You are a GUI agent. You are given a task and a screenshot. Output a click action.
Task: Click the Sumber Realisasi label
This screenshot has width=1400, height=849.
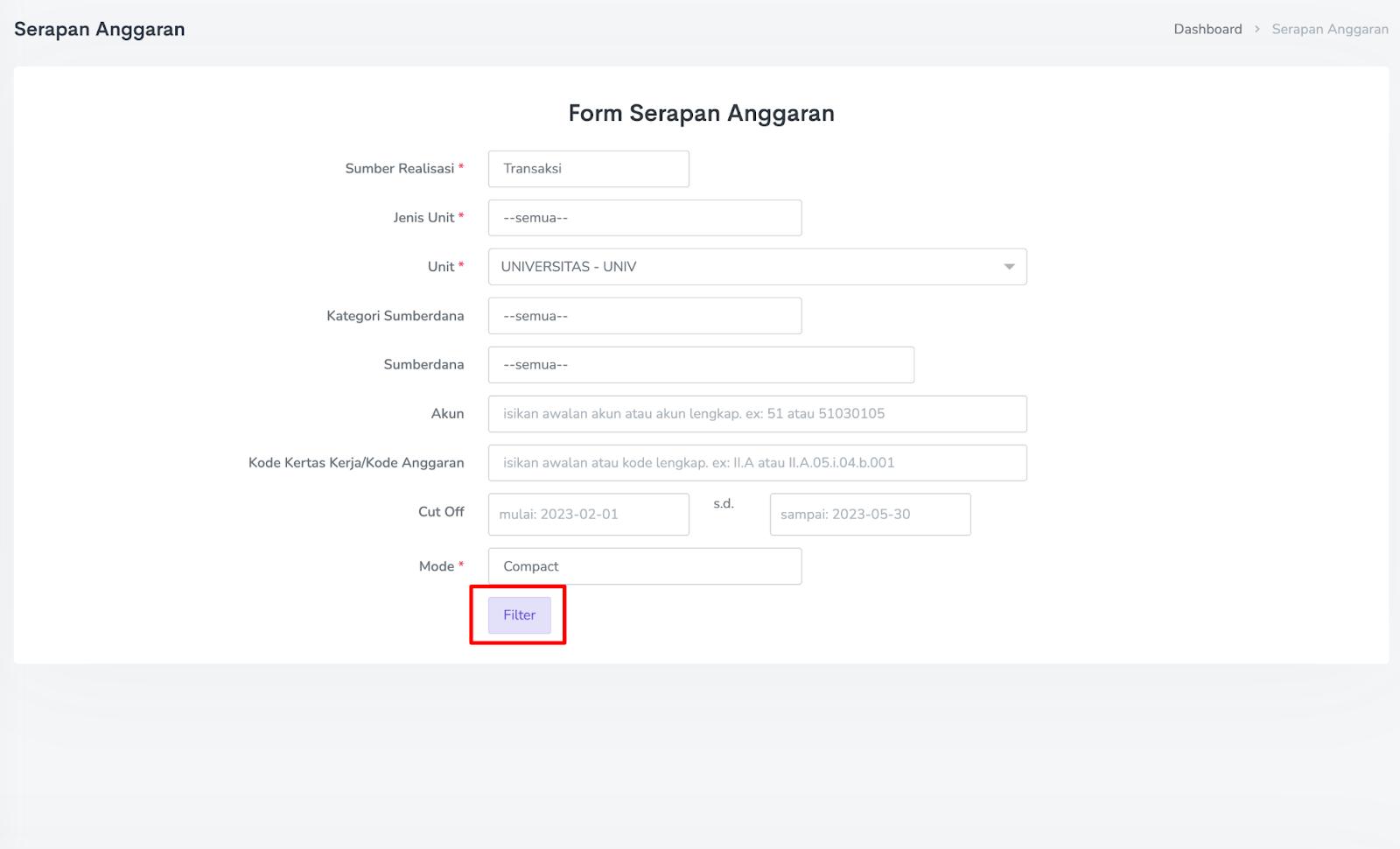point(399,169)
